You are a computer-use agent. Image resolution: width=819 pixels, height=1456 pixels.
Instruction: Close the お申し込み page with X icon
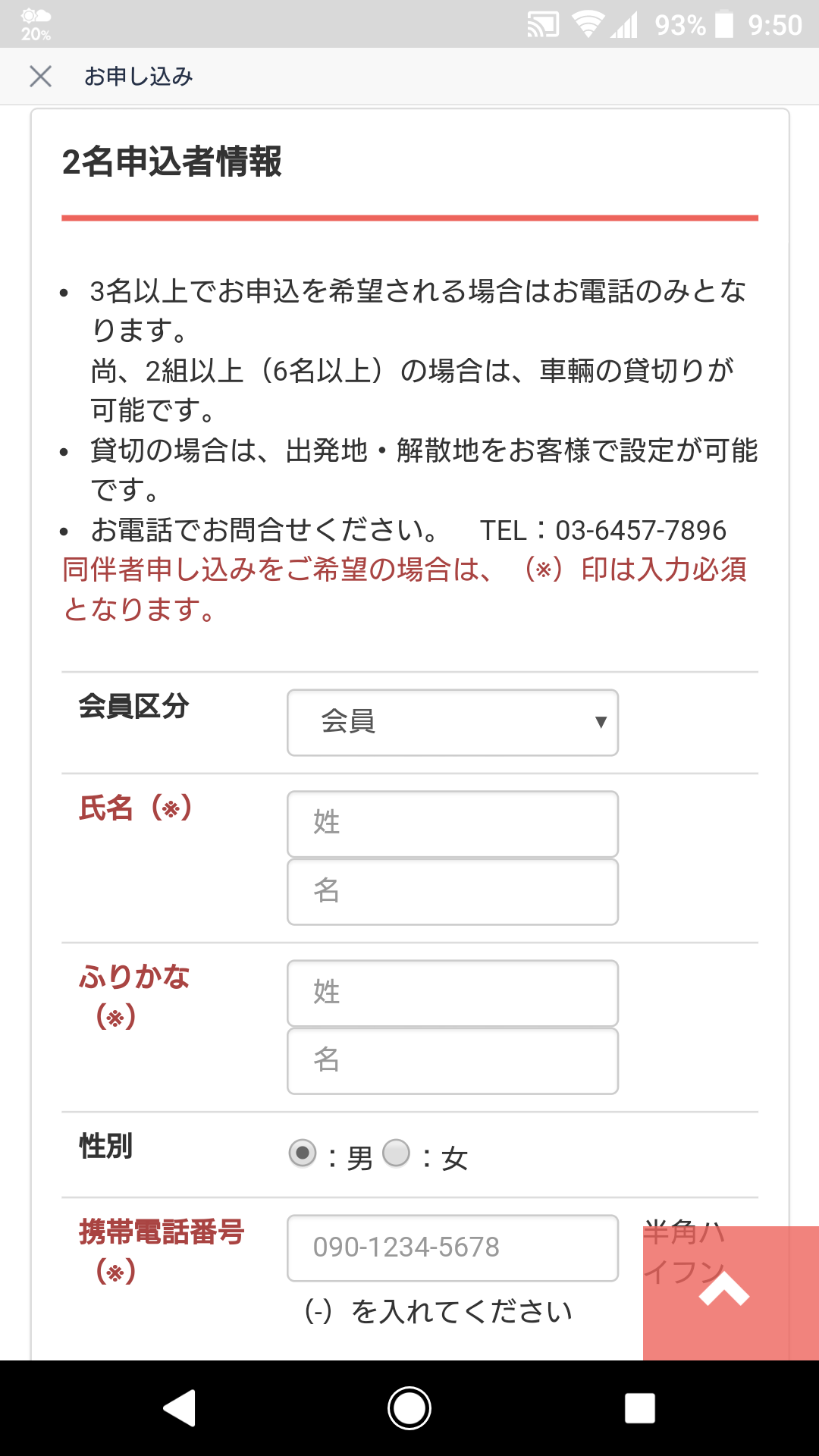click(x=40, y=76)
